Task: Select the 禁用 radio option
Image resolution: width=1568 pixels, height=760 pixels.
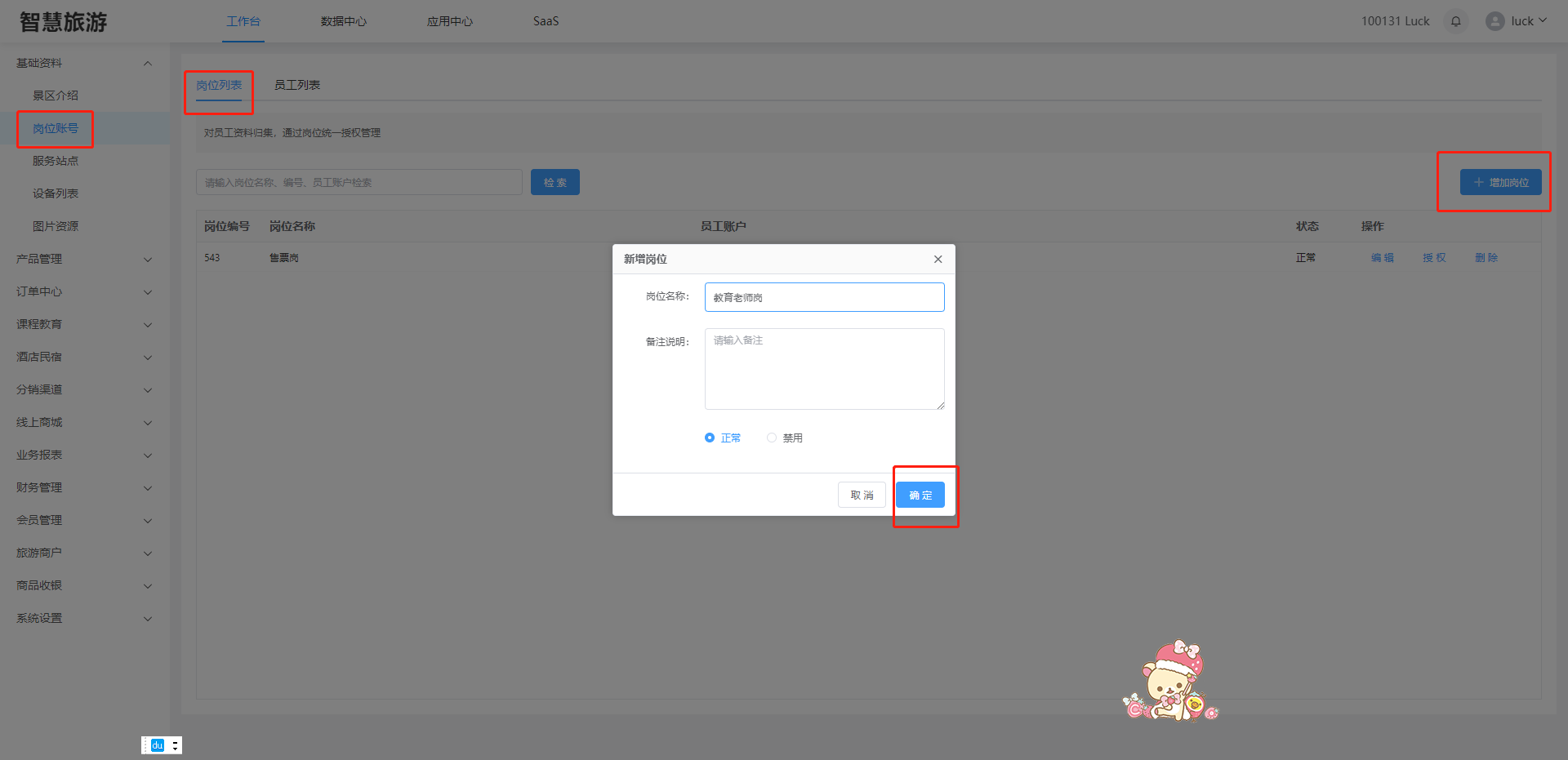Action: (x=772, y=438)
